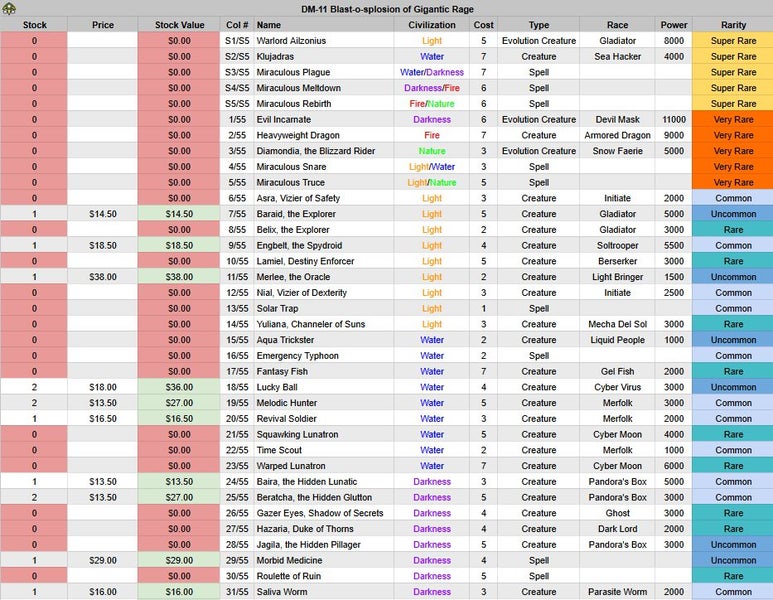Click the stock count 2 for Beratcha, the Hidden Glutton
773x600 pixels.
pos(34,497)
